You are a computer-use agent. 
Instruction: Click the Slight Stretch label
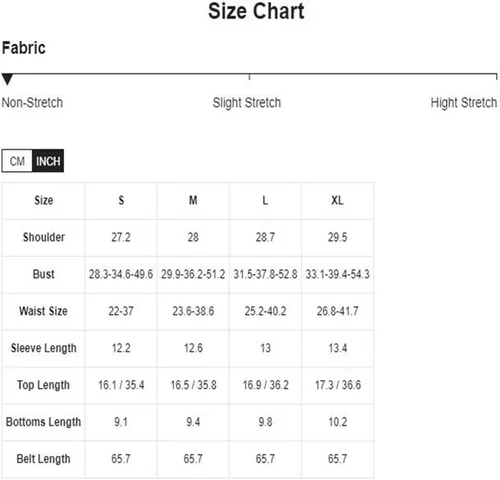(x=247, y=103)
